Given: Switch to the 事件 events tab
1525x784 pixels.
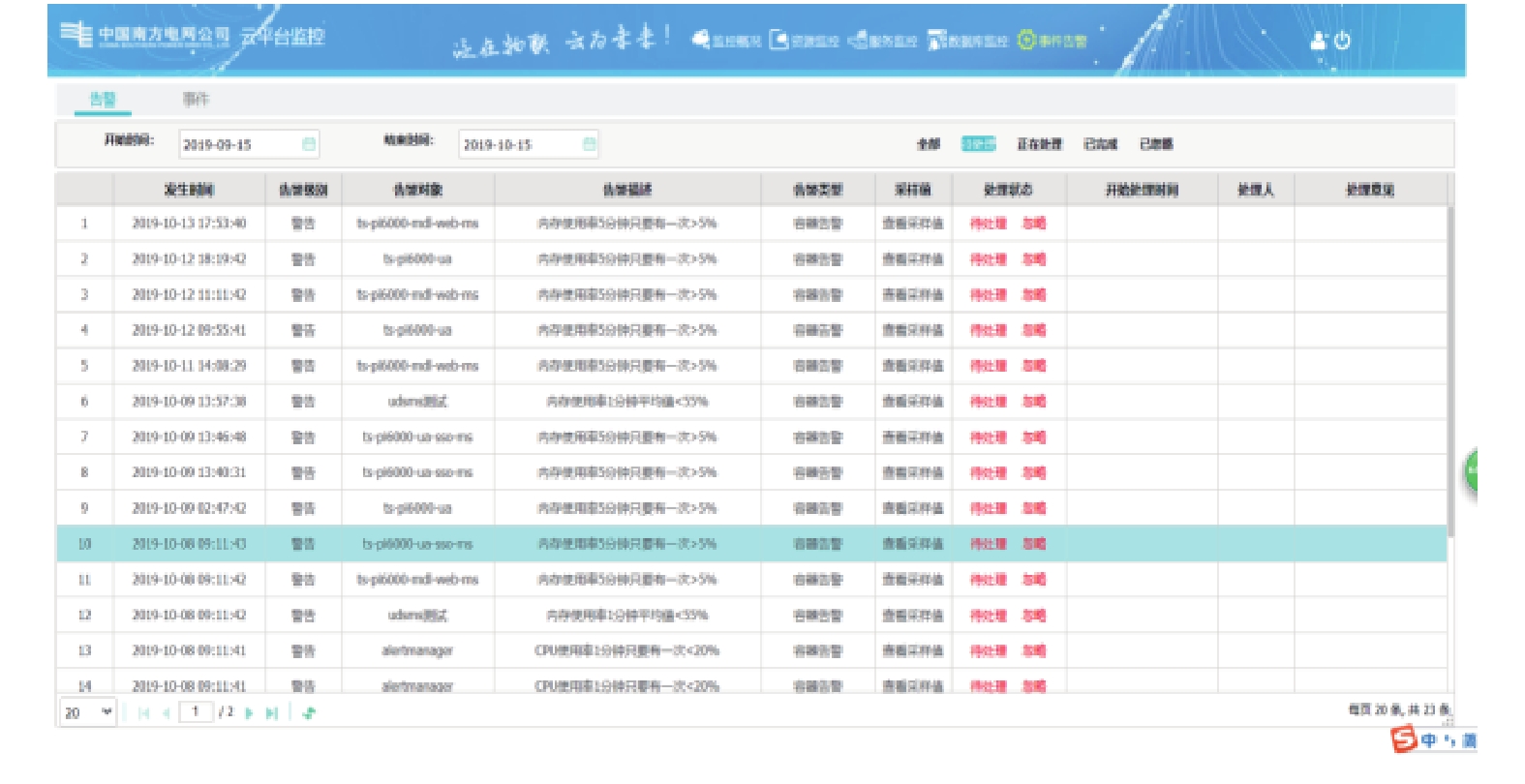Looking at the screenshot, I should [x=196, y=99].
